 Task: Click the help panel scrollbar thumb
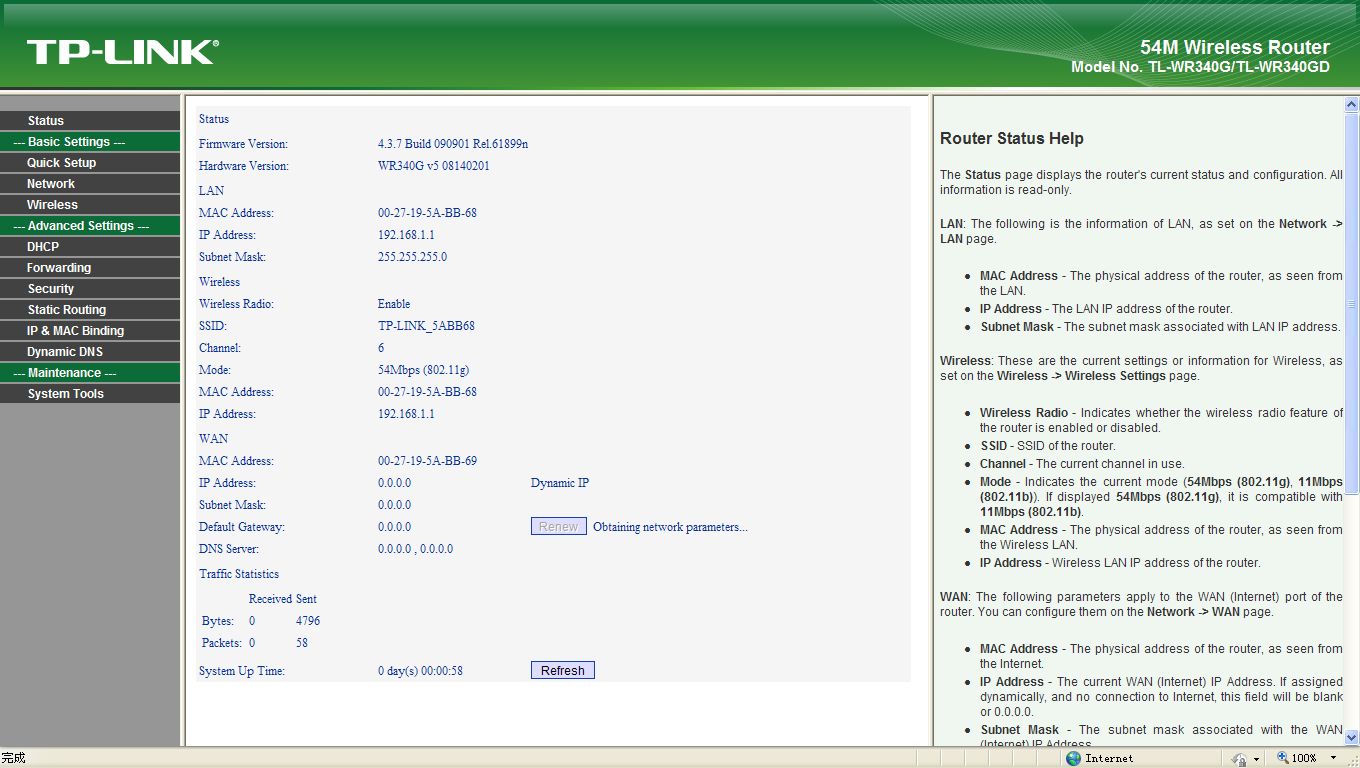(x=1351, y=302)
